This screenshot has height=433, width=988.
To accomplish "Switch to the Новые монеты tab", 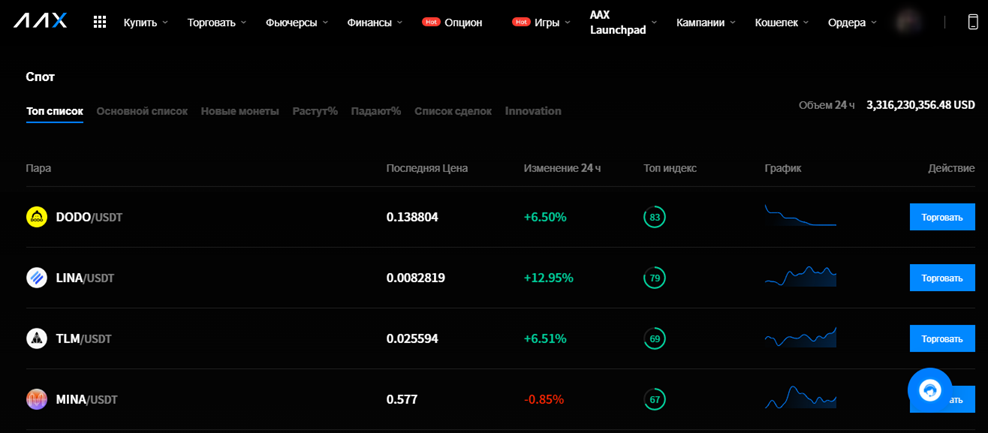I will coord(240,111).
